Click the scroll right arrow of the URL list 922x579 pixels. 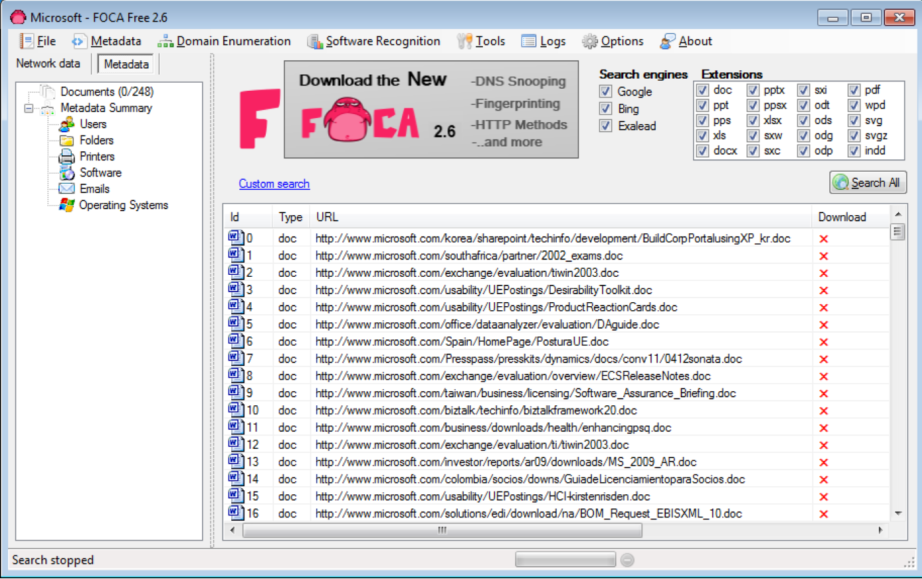[880, 530]
